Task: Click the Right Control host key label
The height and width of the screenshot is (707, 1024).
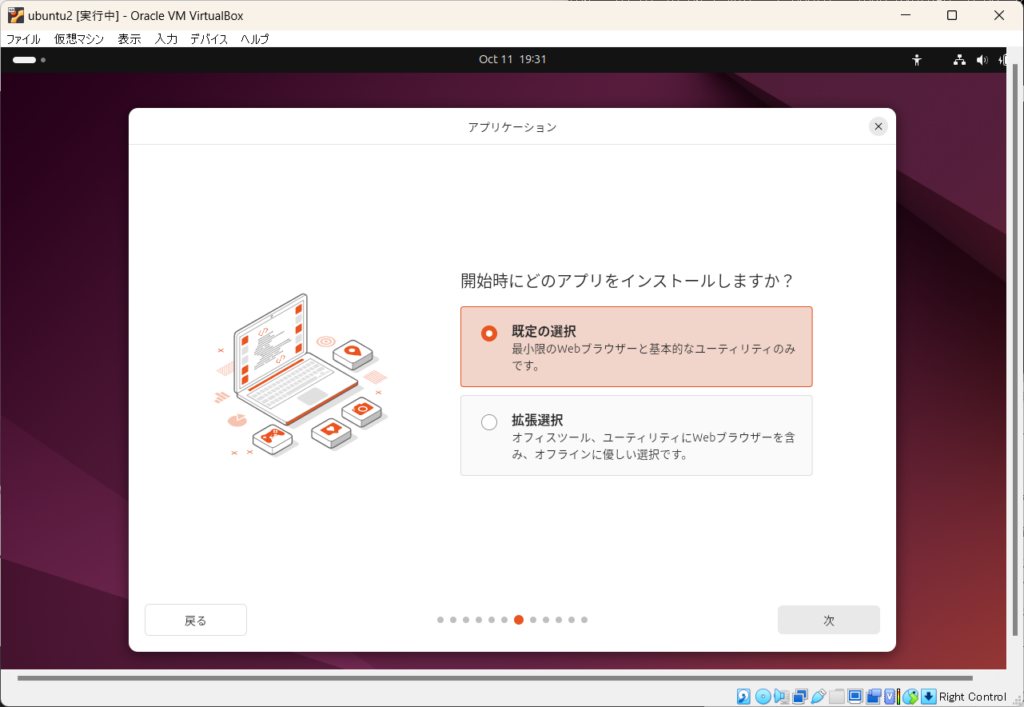Action: coord(972,697)
